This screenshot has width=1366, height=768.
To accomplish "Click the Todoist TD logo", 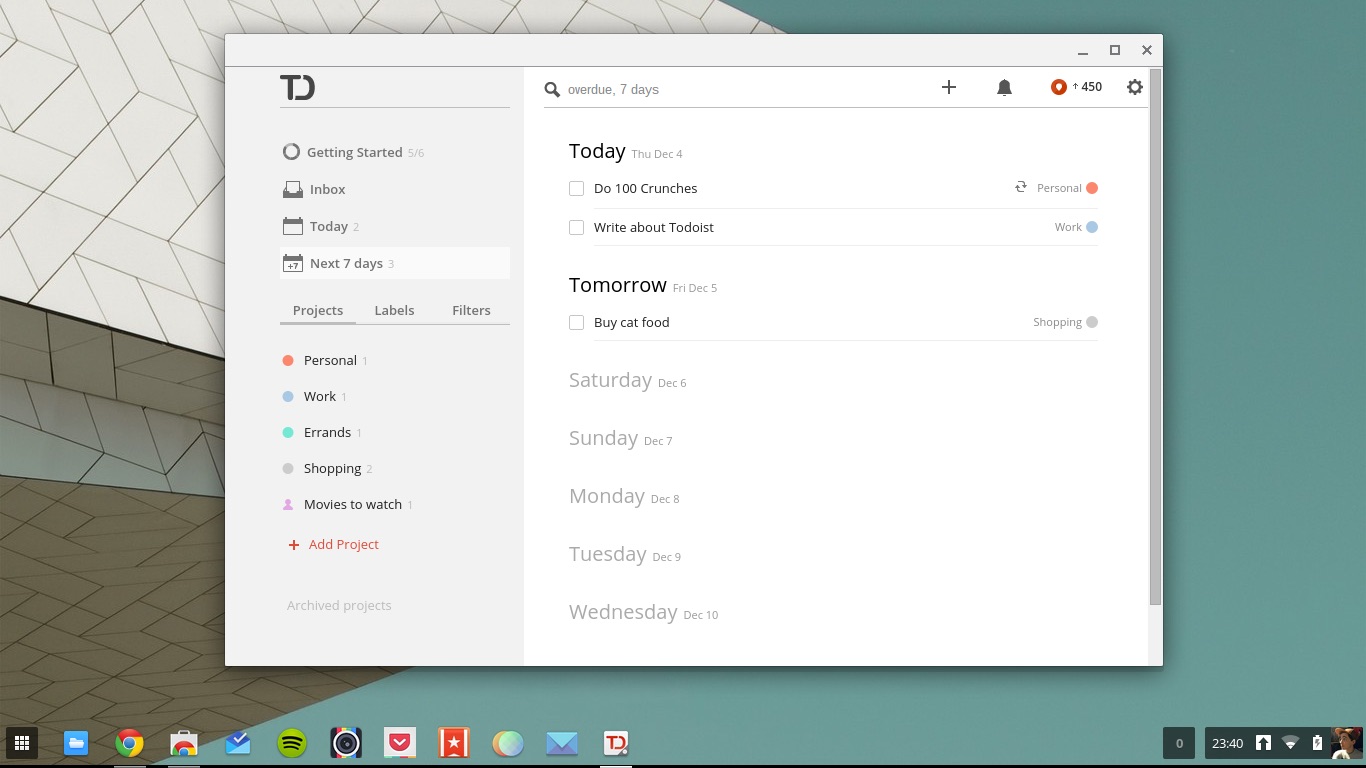I will pos(297,88).
